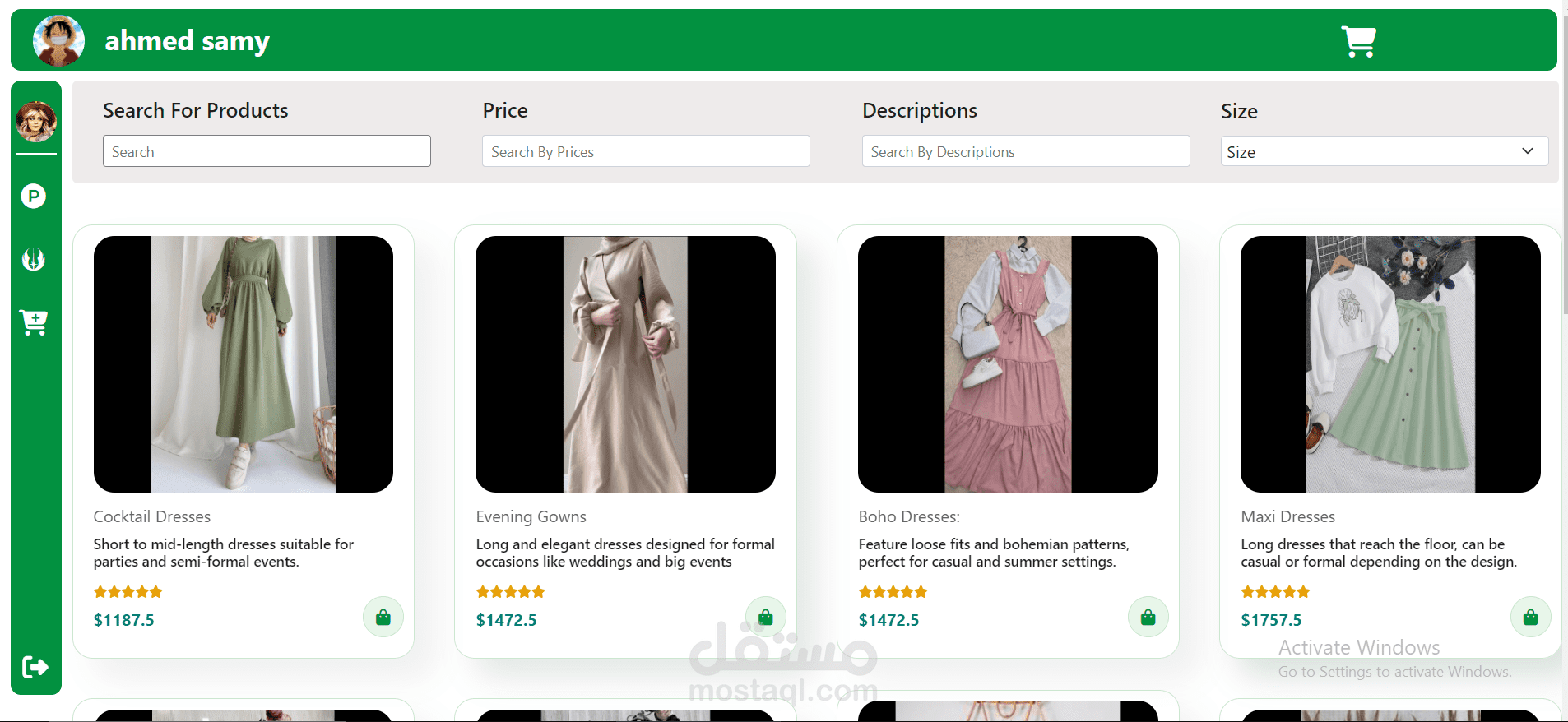Add Maxi Dresses to bag
This screenshot has height=722, width=1568.
point(1531,617)
